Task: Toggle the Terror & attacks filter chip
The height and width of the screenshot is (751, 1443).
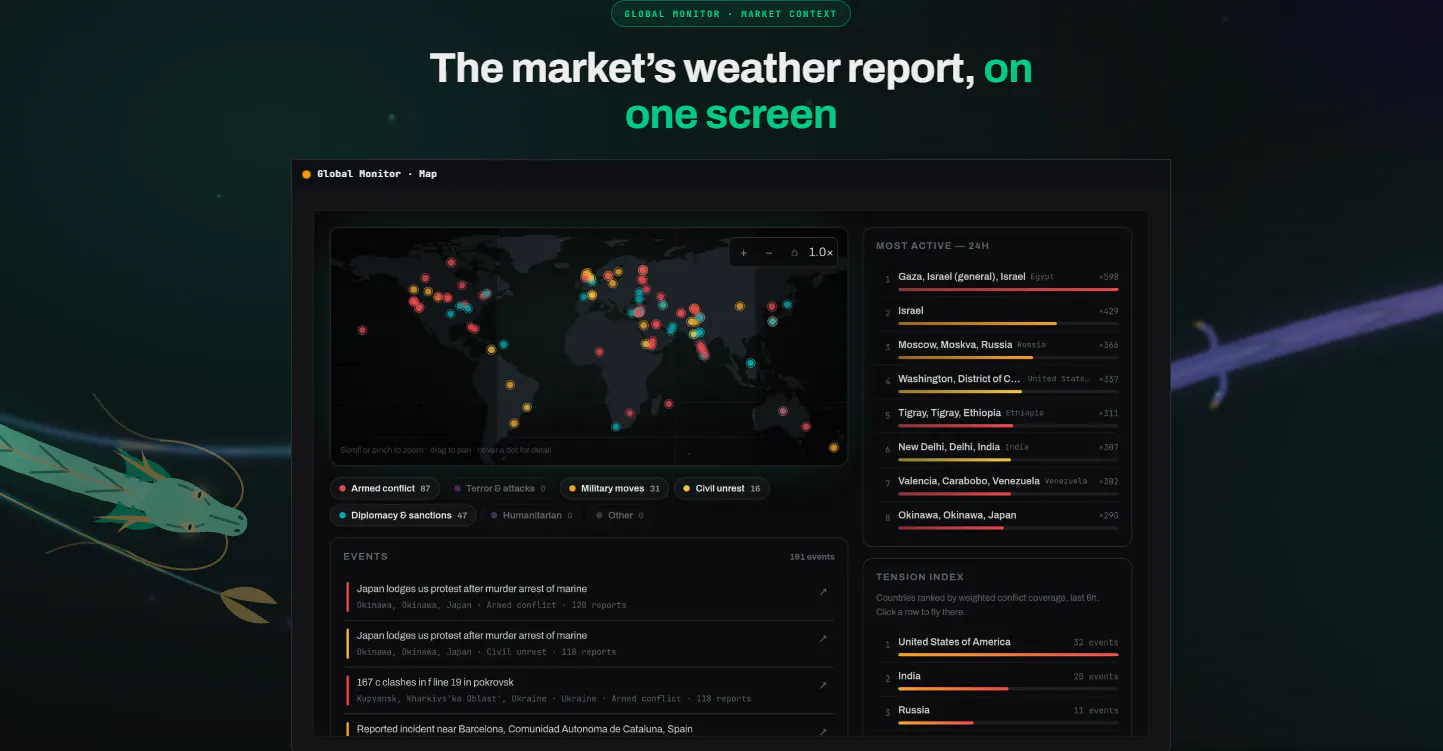Action: coord(500,488)
